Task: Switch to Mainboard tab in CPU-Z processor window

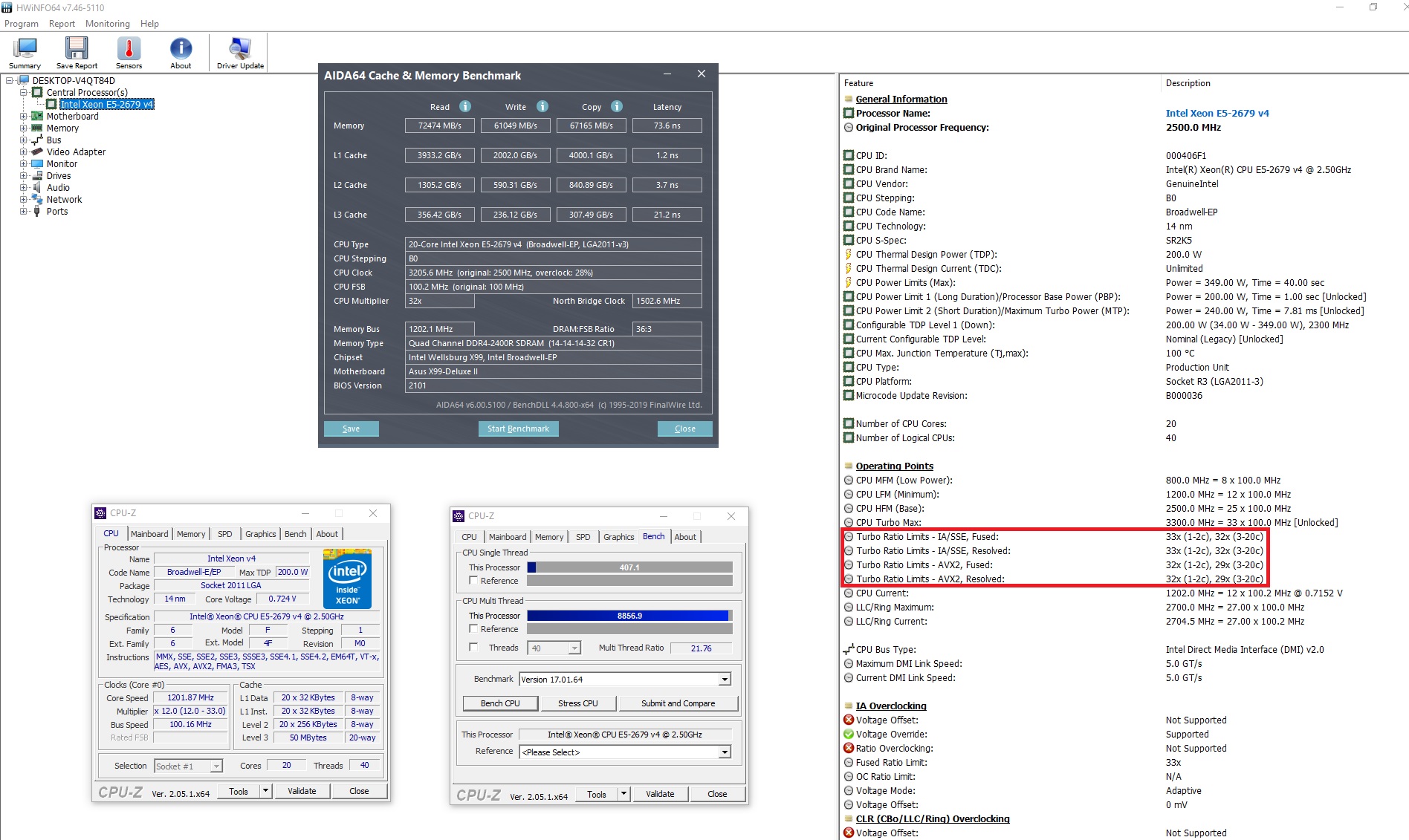Action: [x=149, y=534]
